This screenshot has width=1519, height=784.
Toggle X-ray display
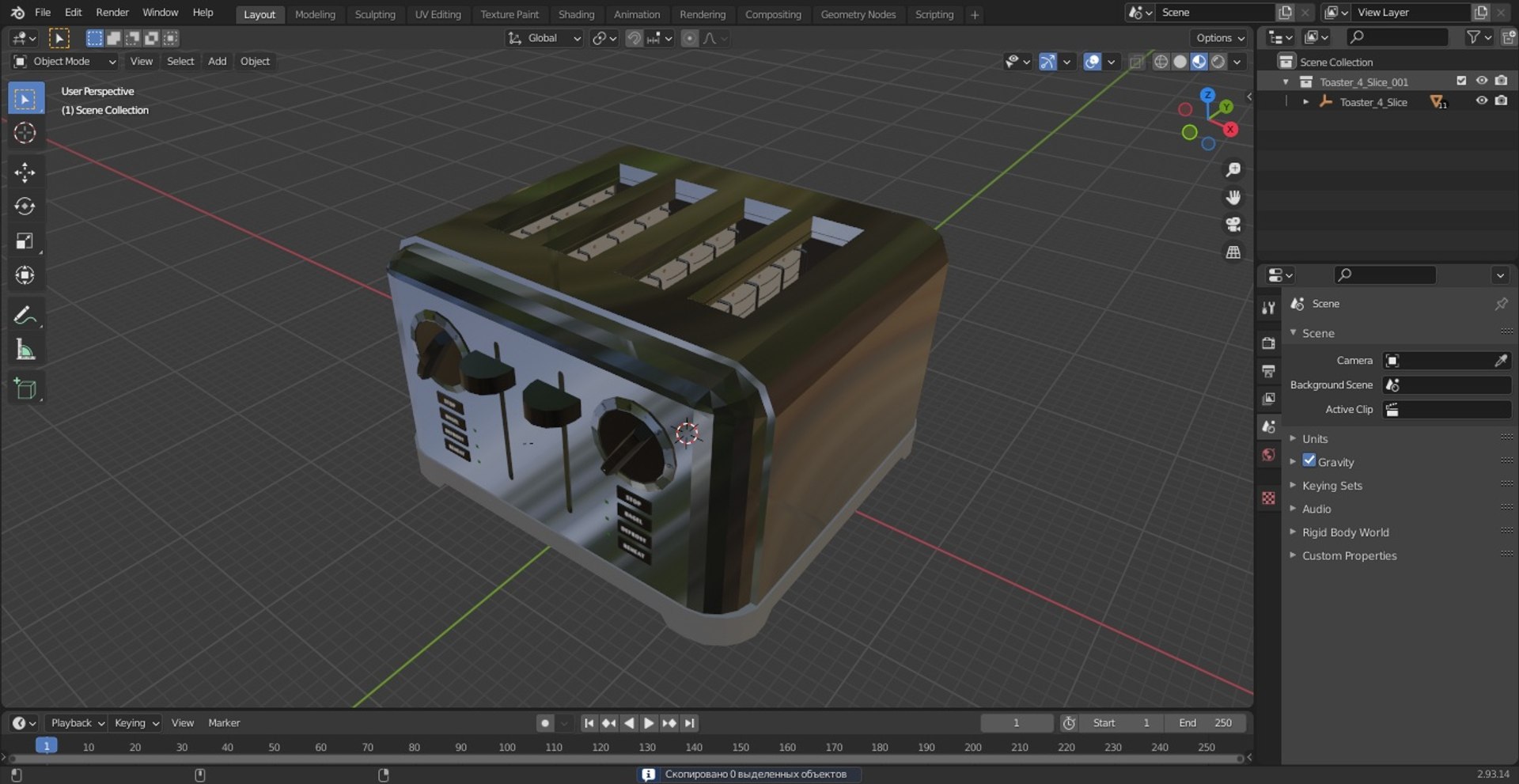pos(1136,62)
